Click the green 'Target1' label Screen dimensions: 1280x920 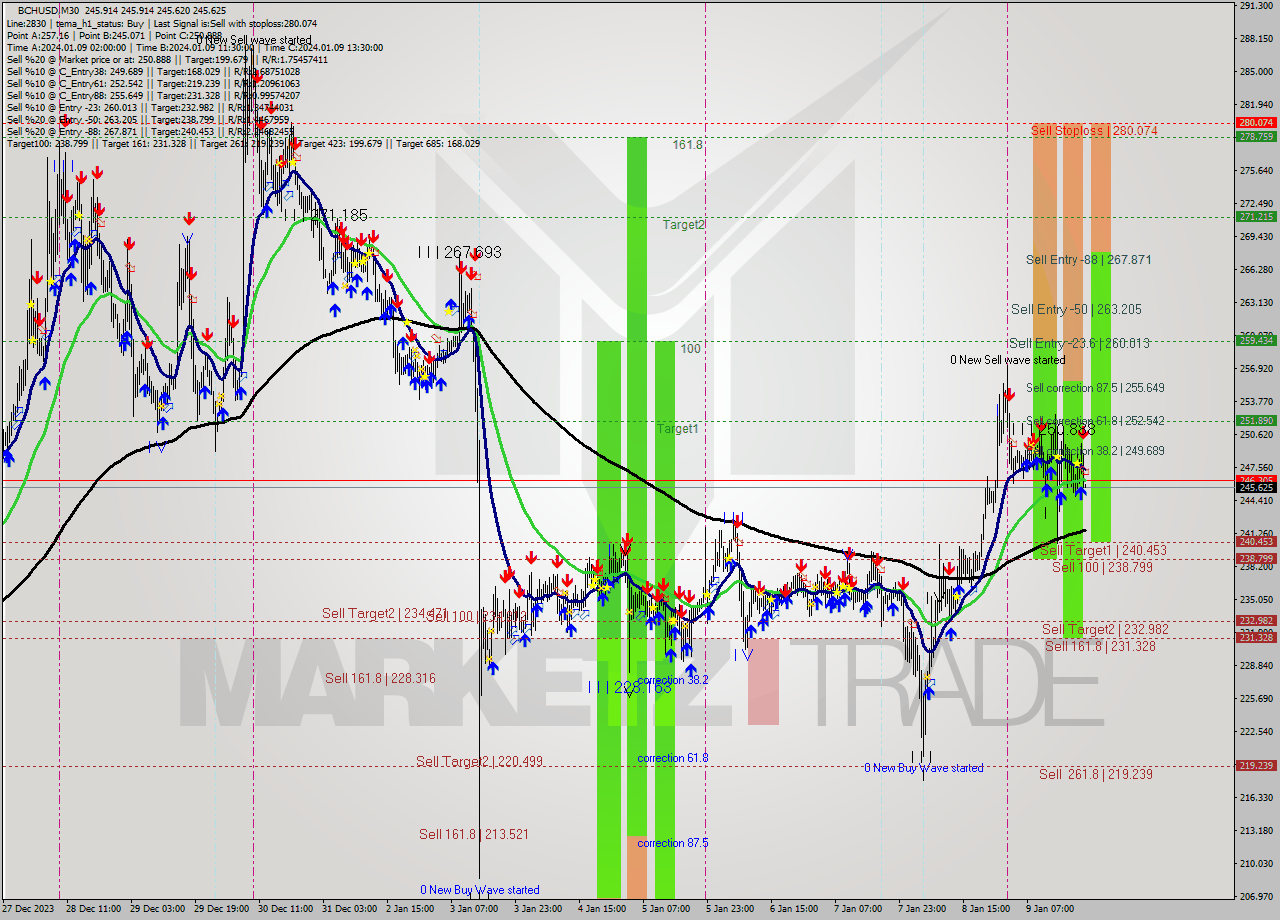(x=677, y=429)
